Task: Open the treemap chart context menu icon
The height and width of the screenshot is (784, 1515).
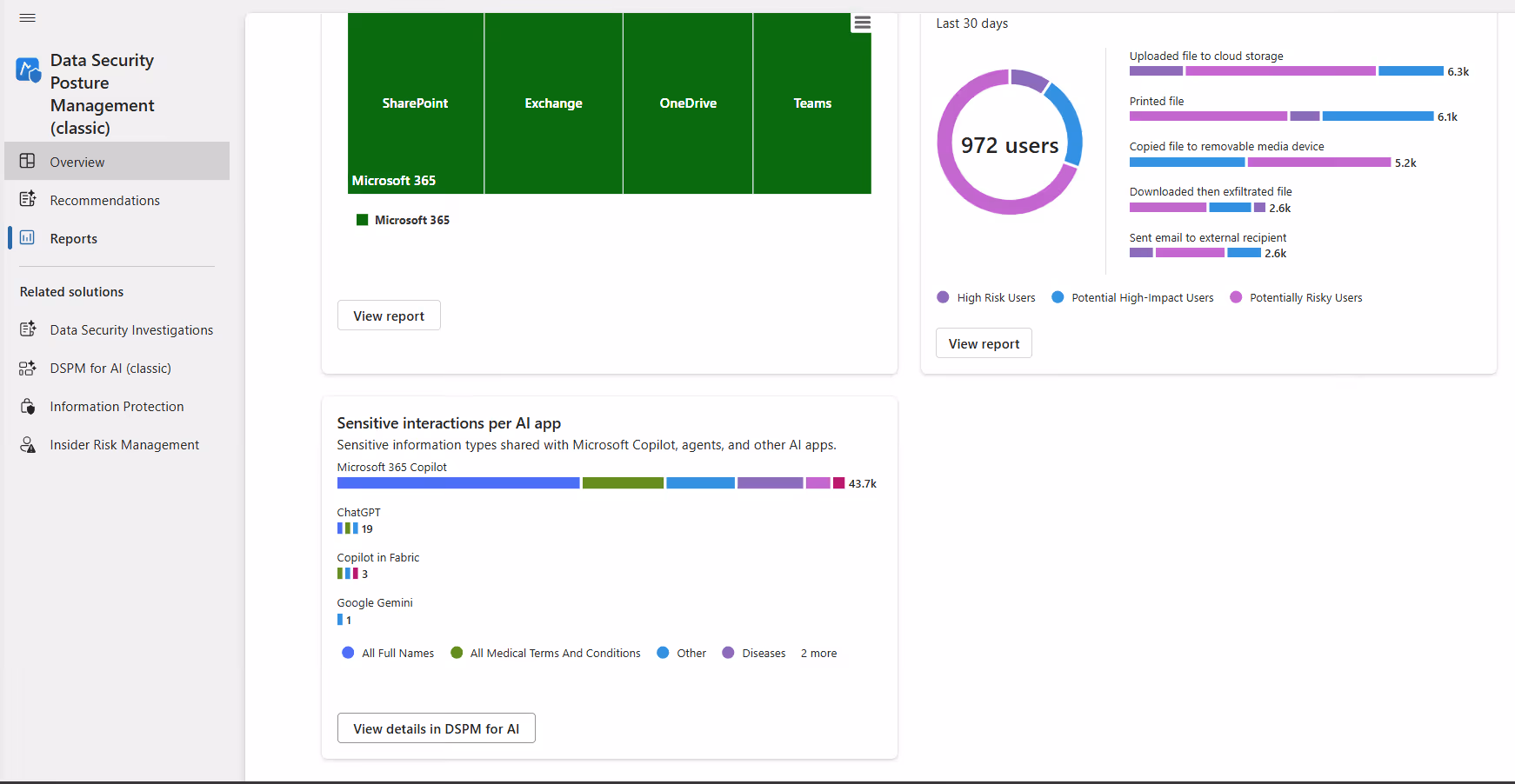Action: coord(862,23)
